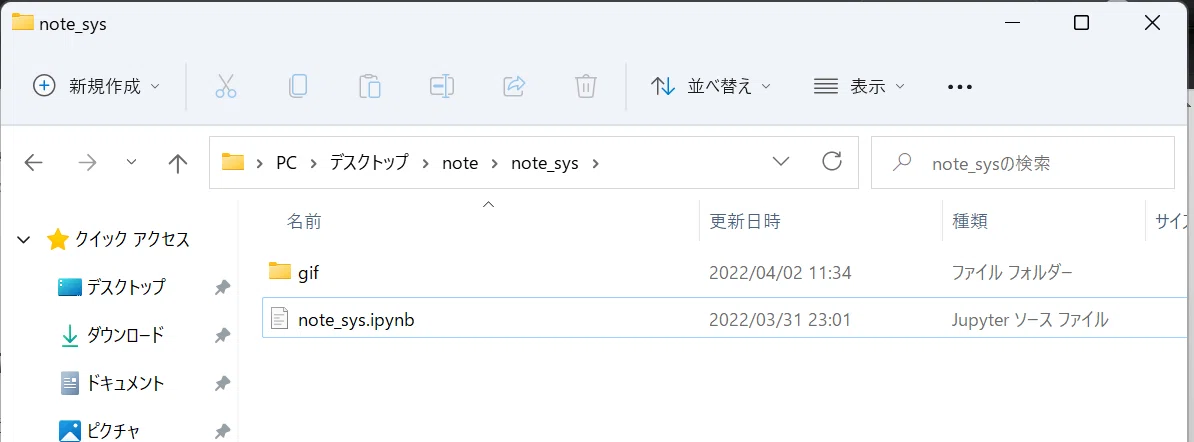Open the 表示 view dropdown

tap(859, 86)
